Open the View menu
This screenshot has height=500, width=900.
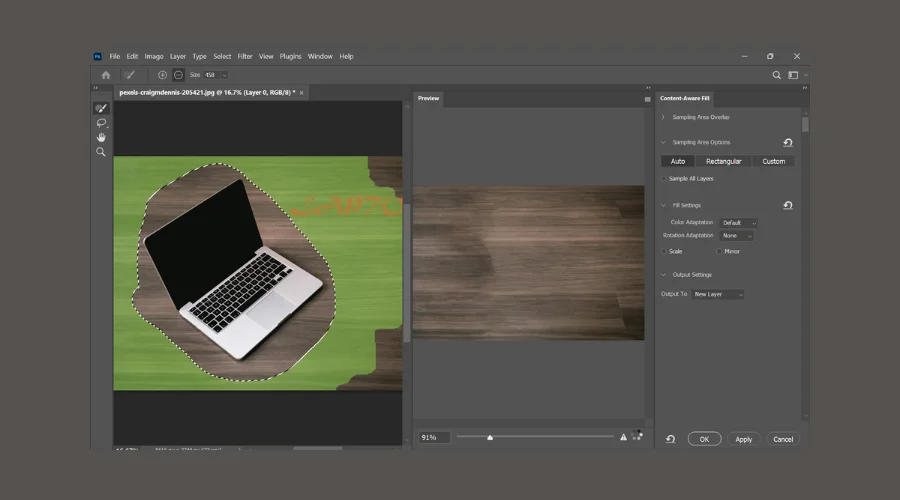click(x=266, y=56)
